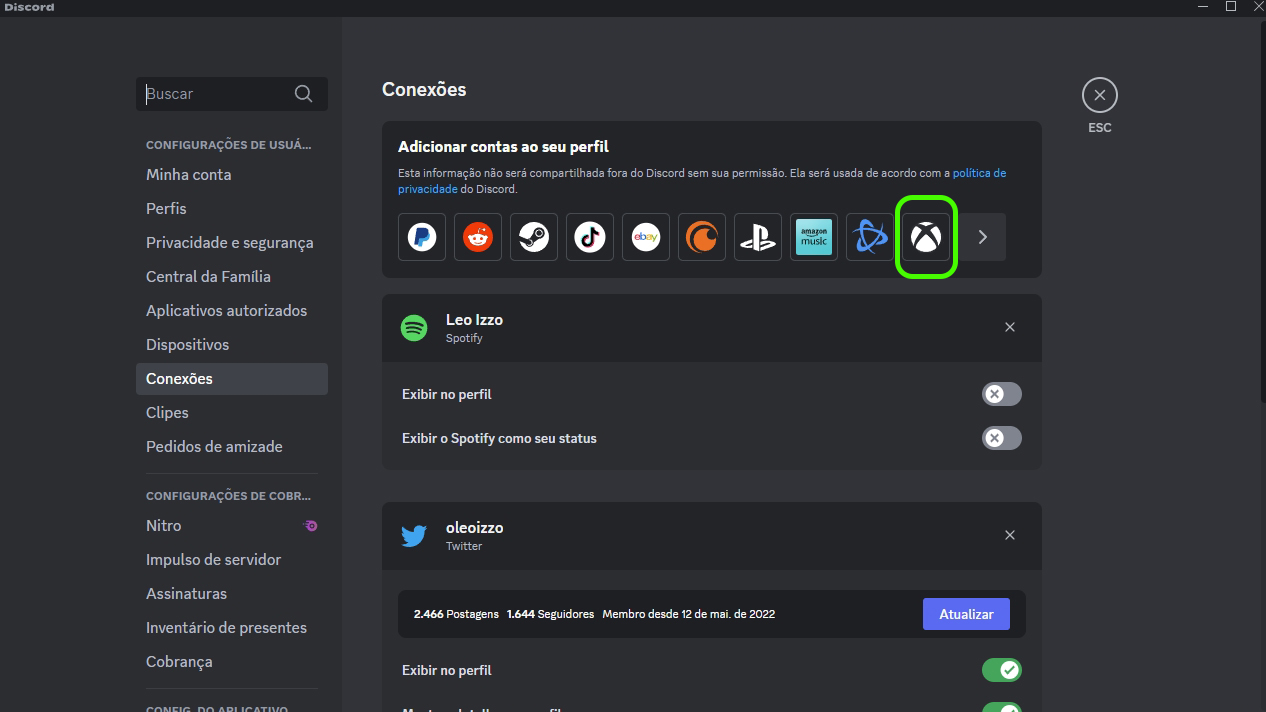
Task: Open Assinaturas page
Action: (232, 593)
